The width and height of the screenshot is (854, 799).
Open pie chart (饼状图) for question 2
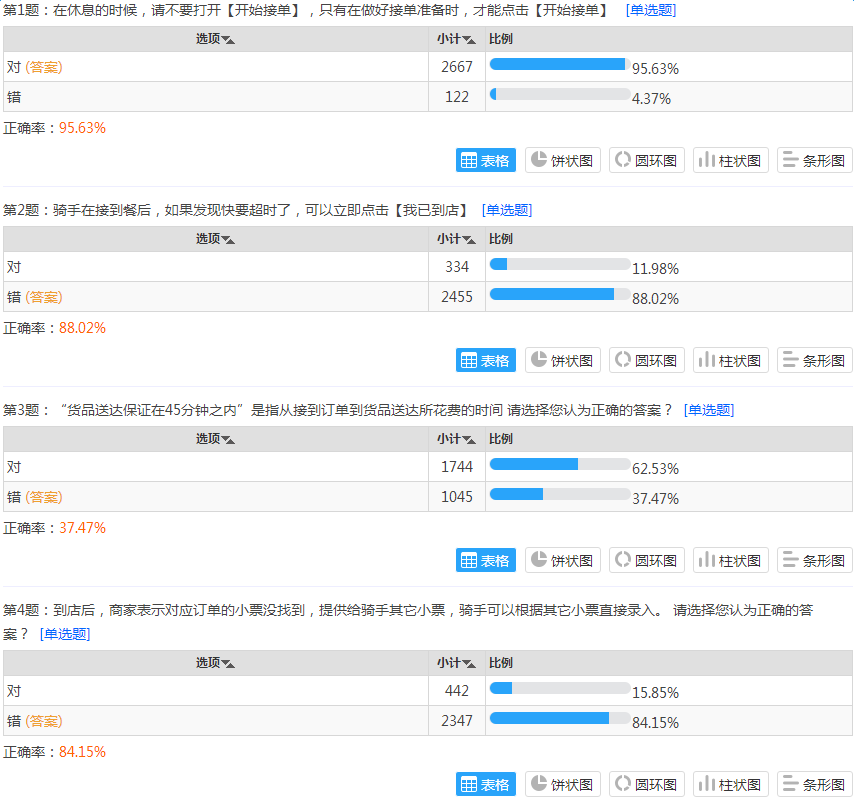coord(563,360)
